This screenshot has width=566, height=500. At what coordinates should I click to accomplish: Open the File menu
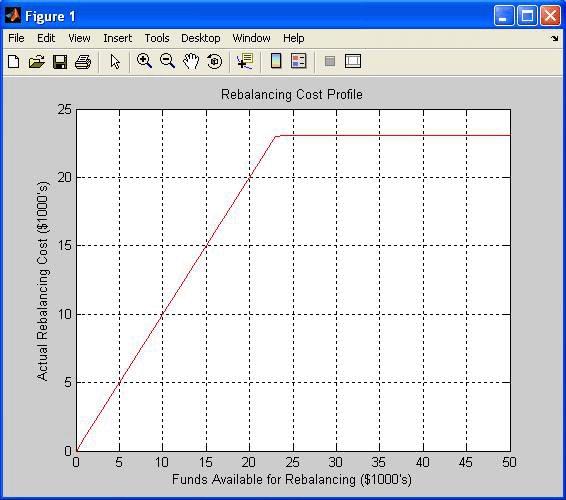coord(16,38)
